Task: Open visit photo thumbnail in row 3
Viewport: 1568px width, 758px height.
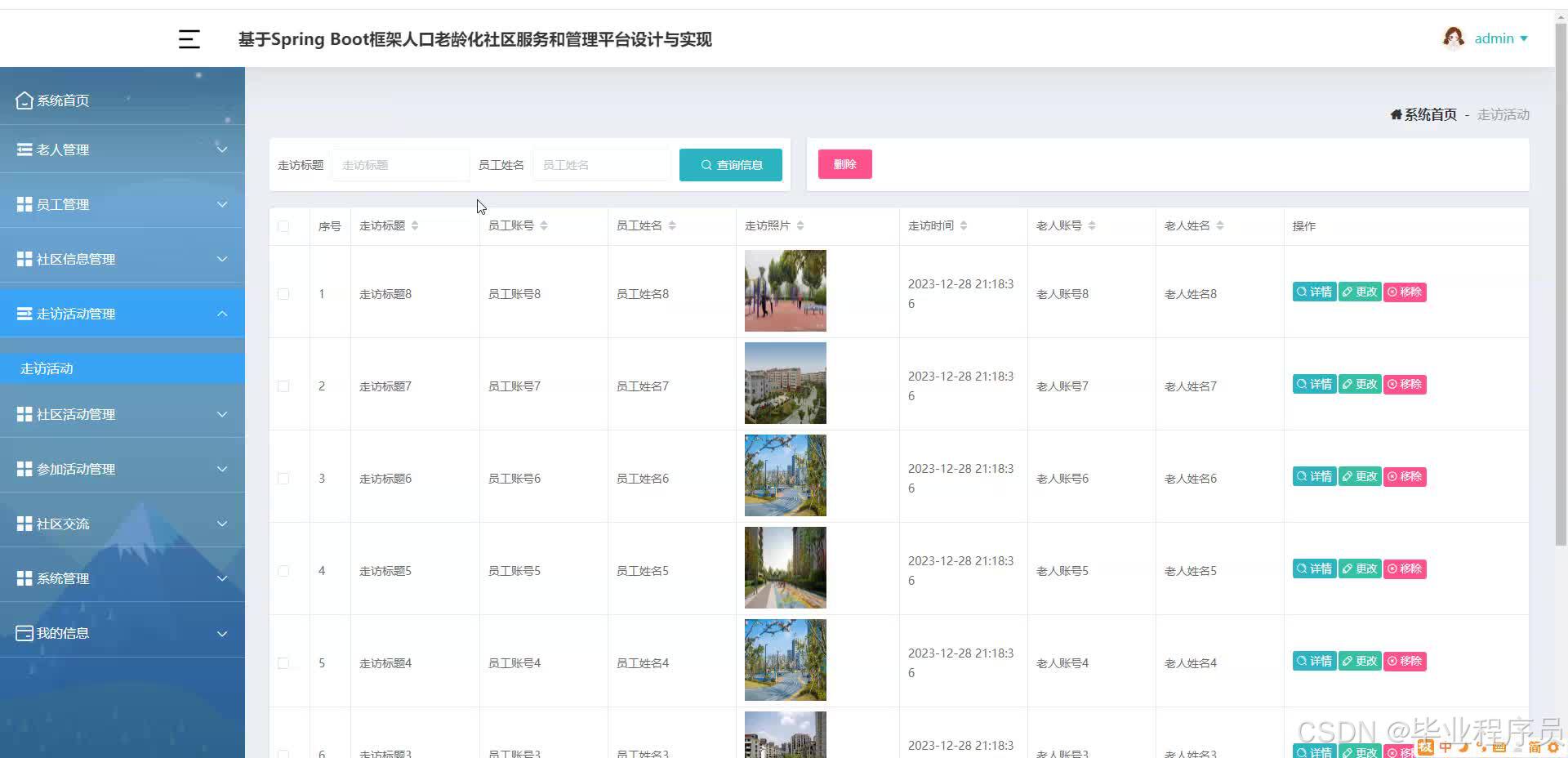Action: click(786, 475)
